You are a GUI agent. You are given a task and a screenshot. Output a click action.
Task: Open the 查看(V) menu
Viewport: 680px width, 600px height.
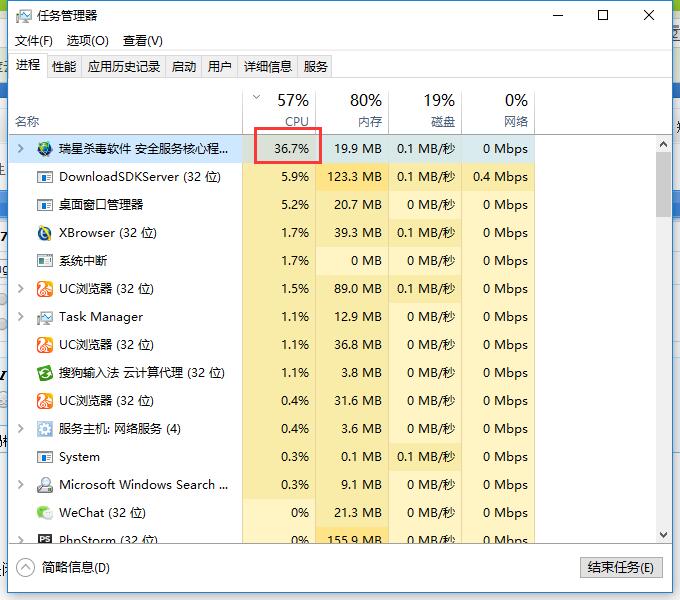(x=143, y=41)
